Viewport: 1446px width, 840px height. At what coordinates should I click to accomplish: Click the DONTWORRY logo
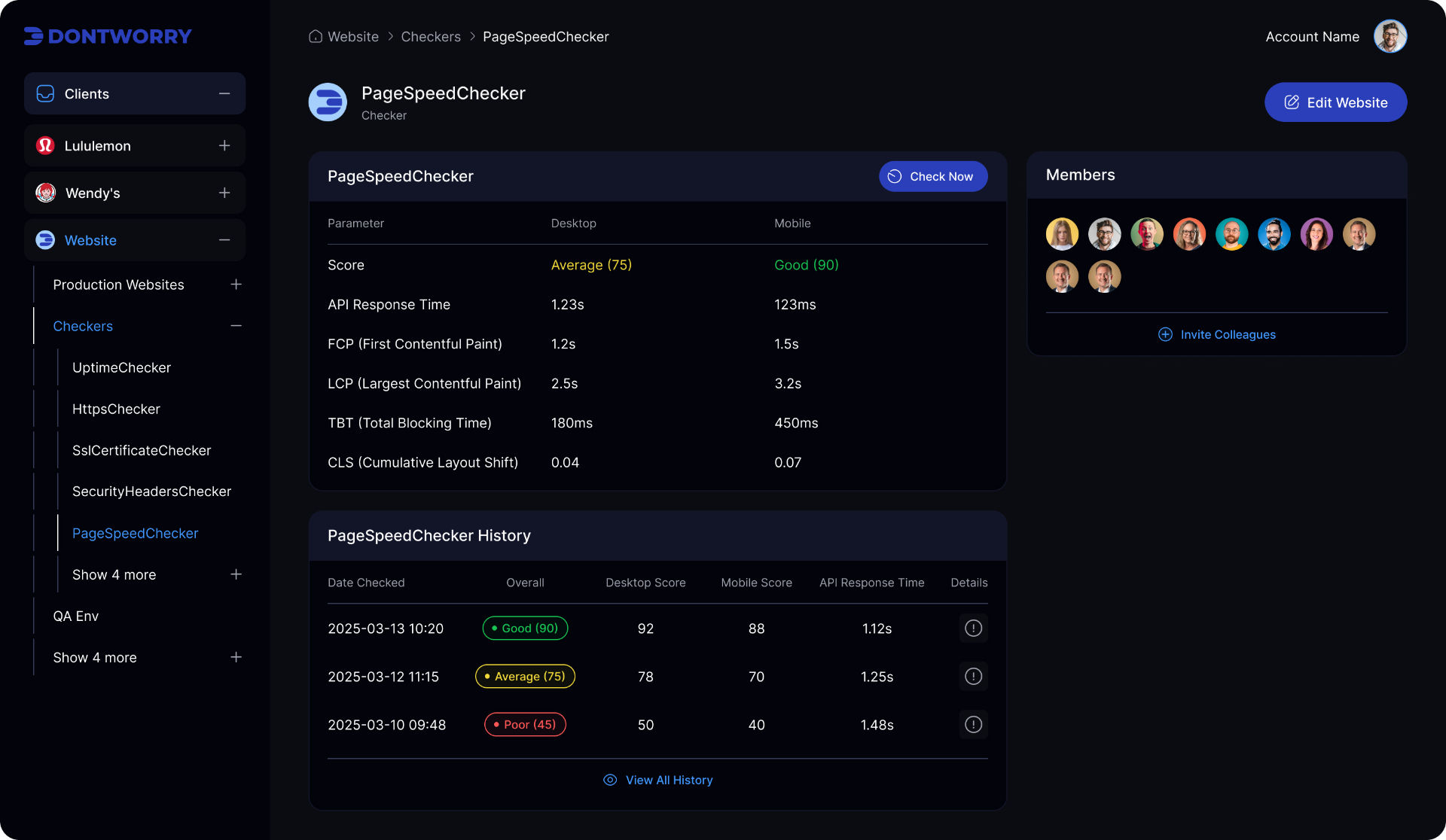coord(108,36)
